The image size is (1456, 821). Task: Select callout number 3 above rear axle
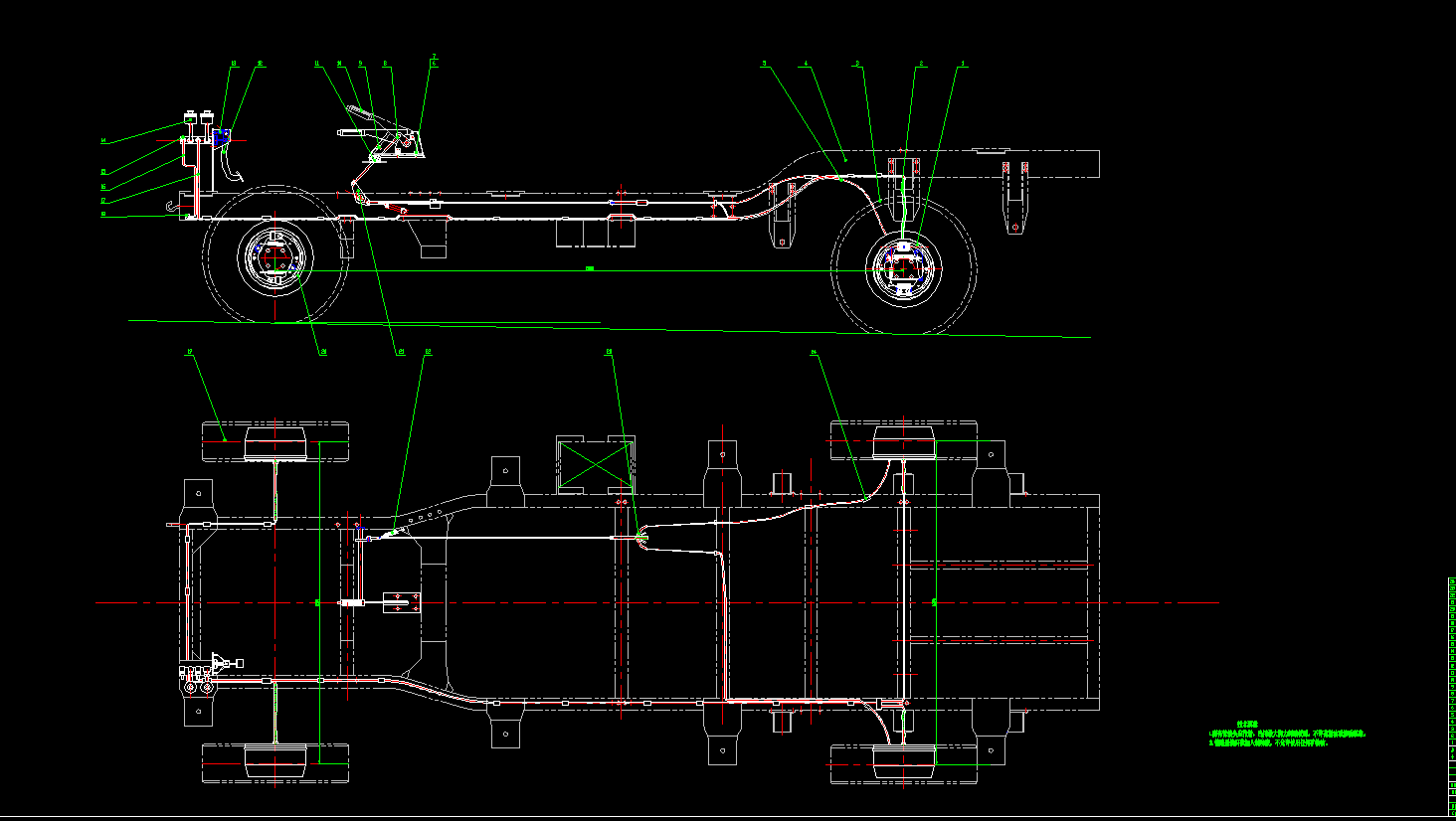coord(857,64)
